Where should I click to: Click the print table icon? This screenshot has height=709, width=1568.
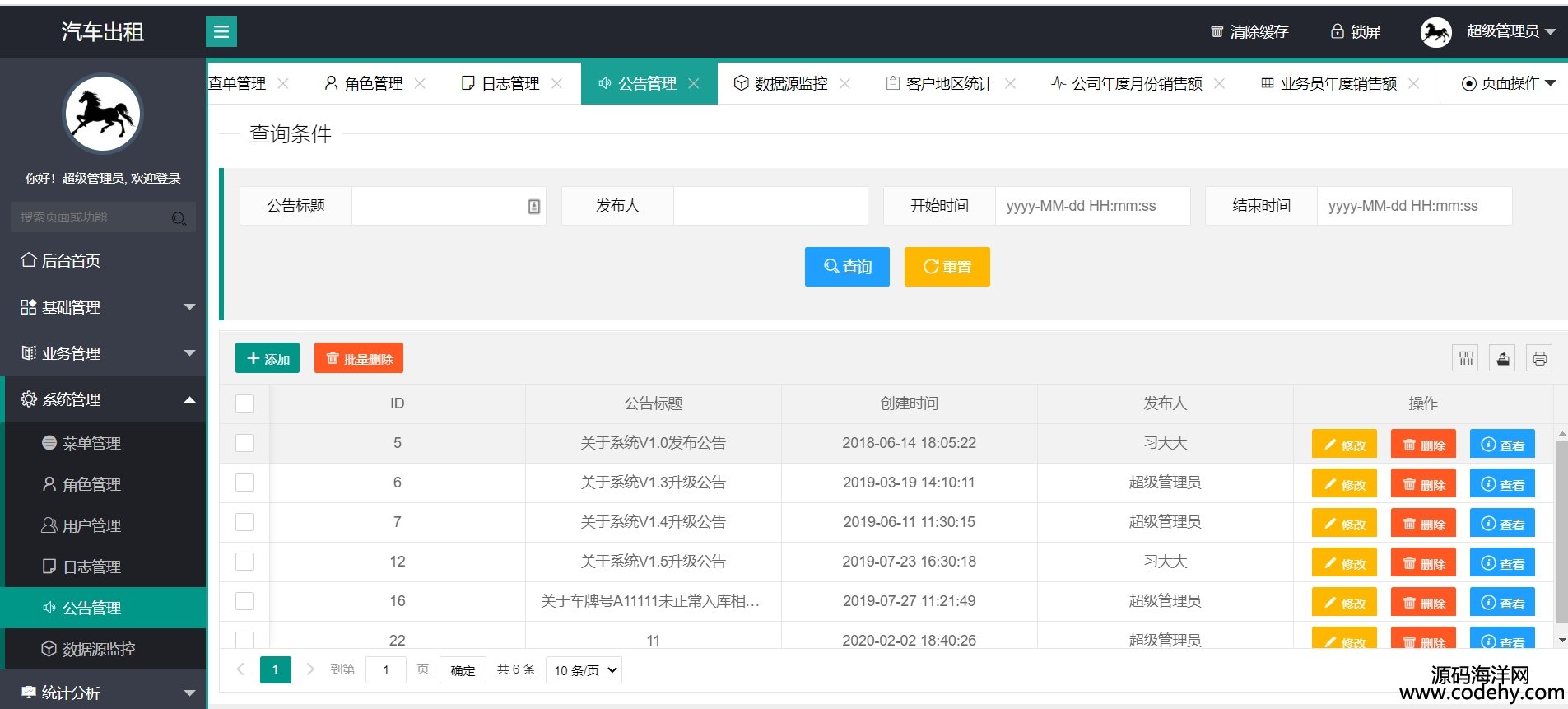tap(1540, 358)
